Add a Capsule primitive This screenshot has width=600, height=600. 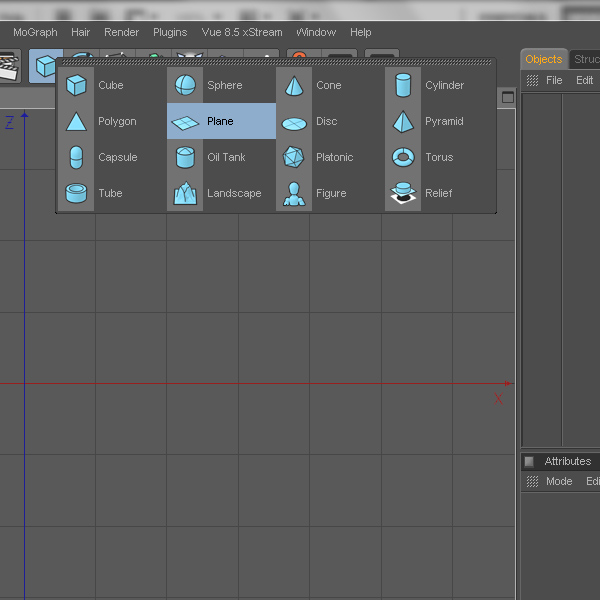[x=112, y=157]
